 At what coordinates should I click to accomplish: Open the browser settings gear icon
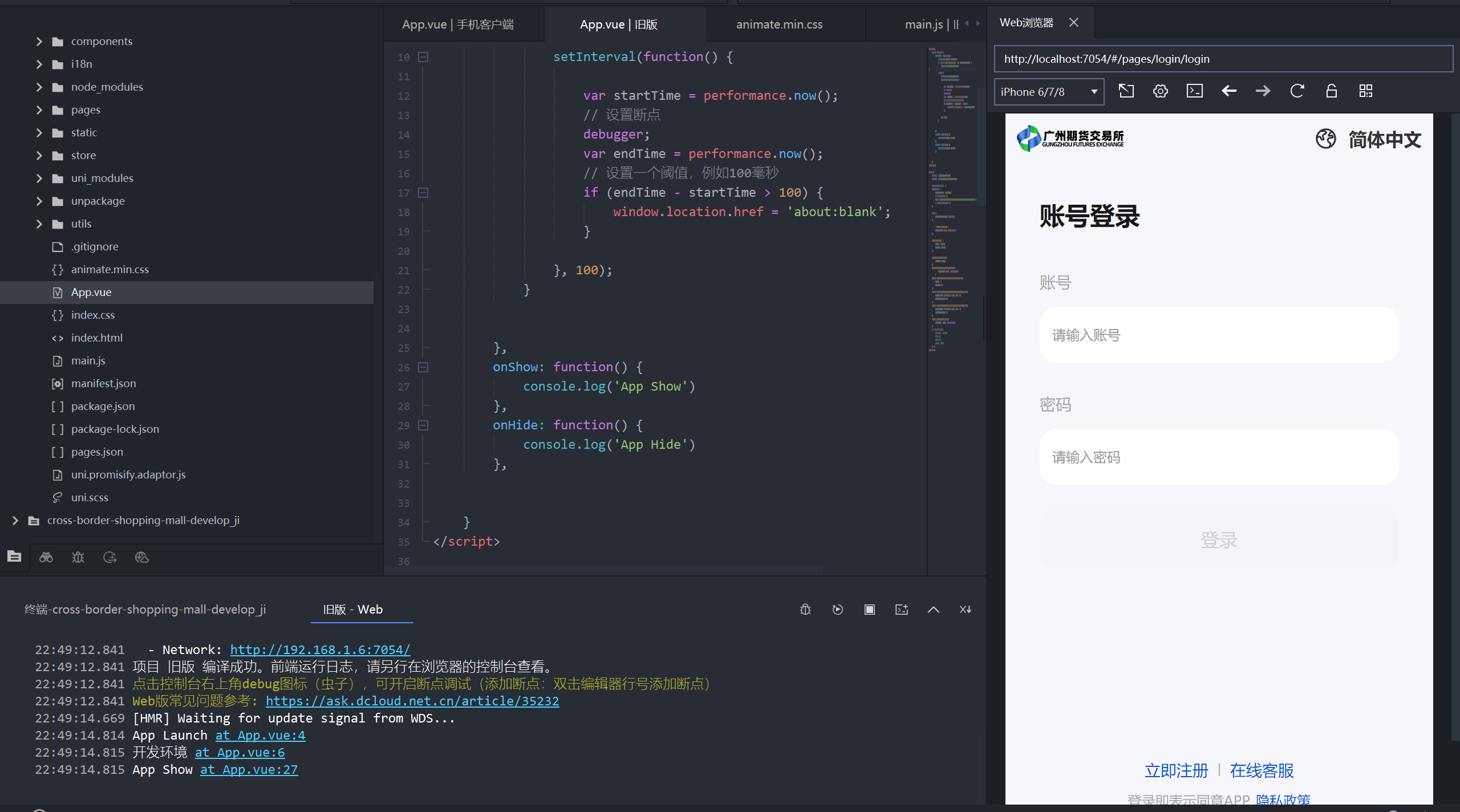tap(1160, 91)
